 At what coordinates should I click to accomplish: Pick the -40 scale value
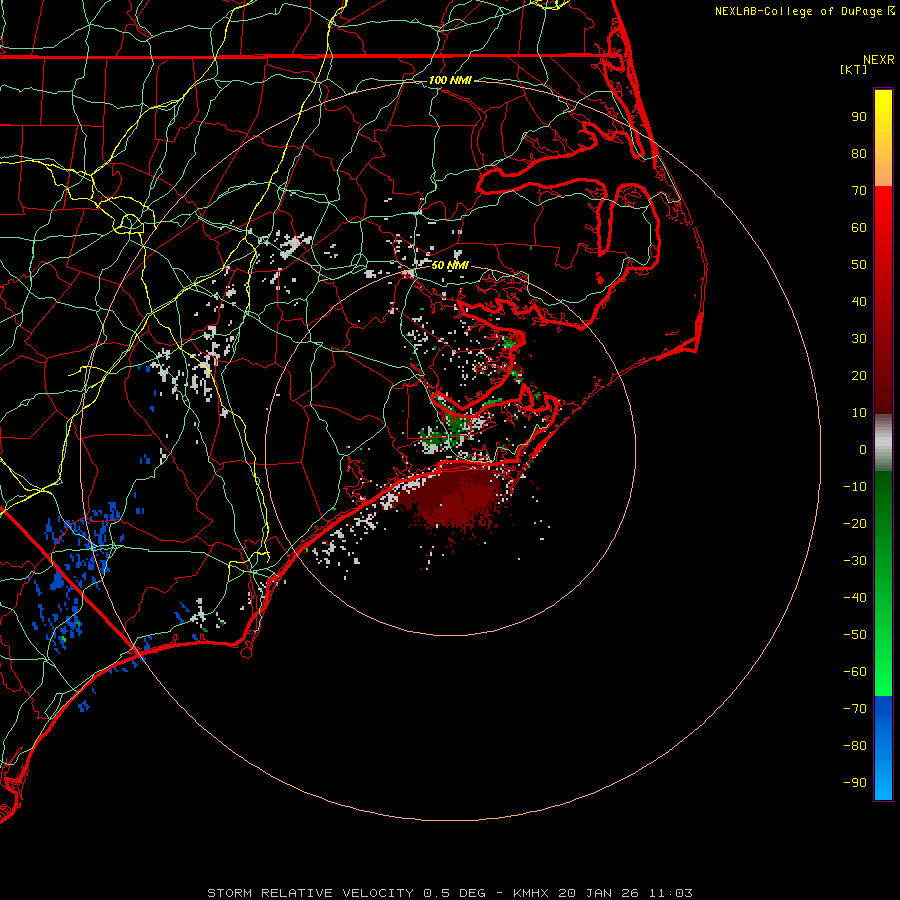click(855, 598)
